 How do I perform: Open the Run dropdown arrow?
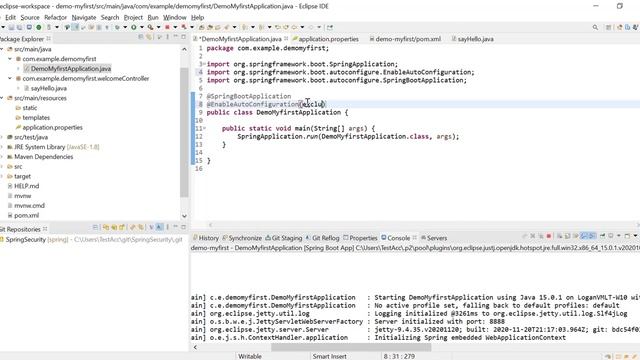point(142,27)
